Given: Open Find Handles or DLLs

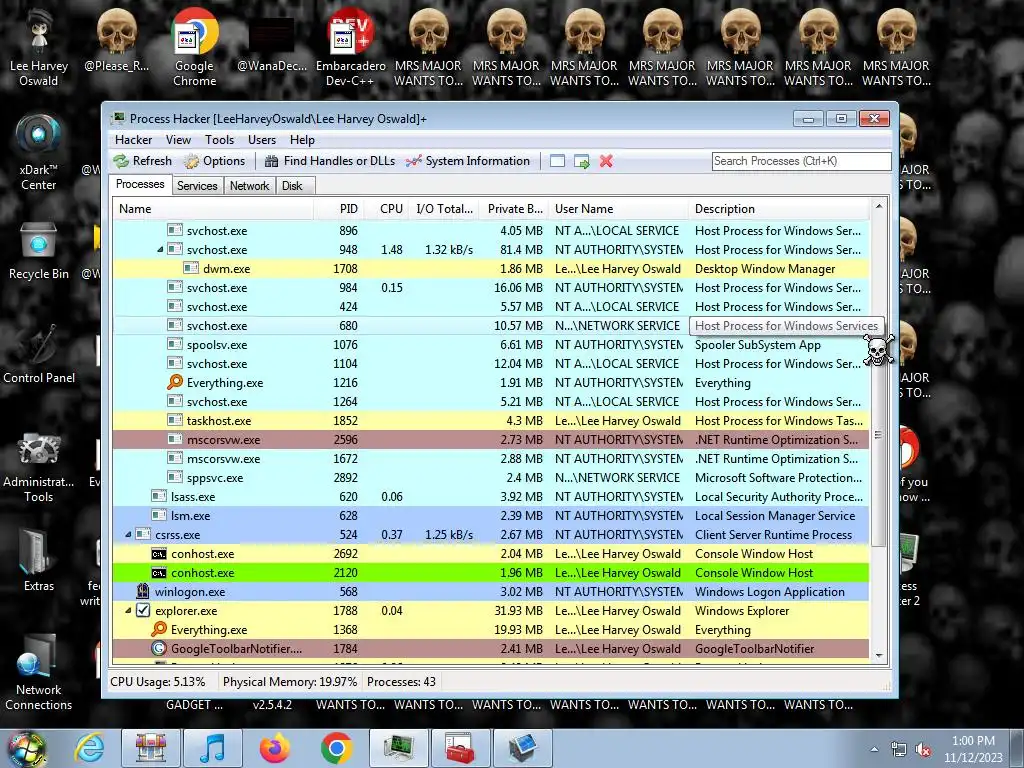Looking at the screenshot, I should pos(330,161).
